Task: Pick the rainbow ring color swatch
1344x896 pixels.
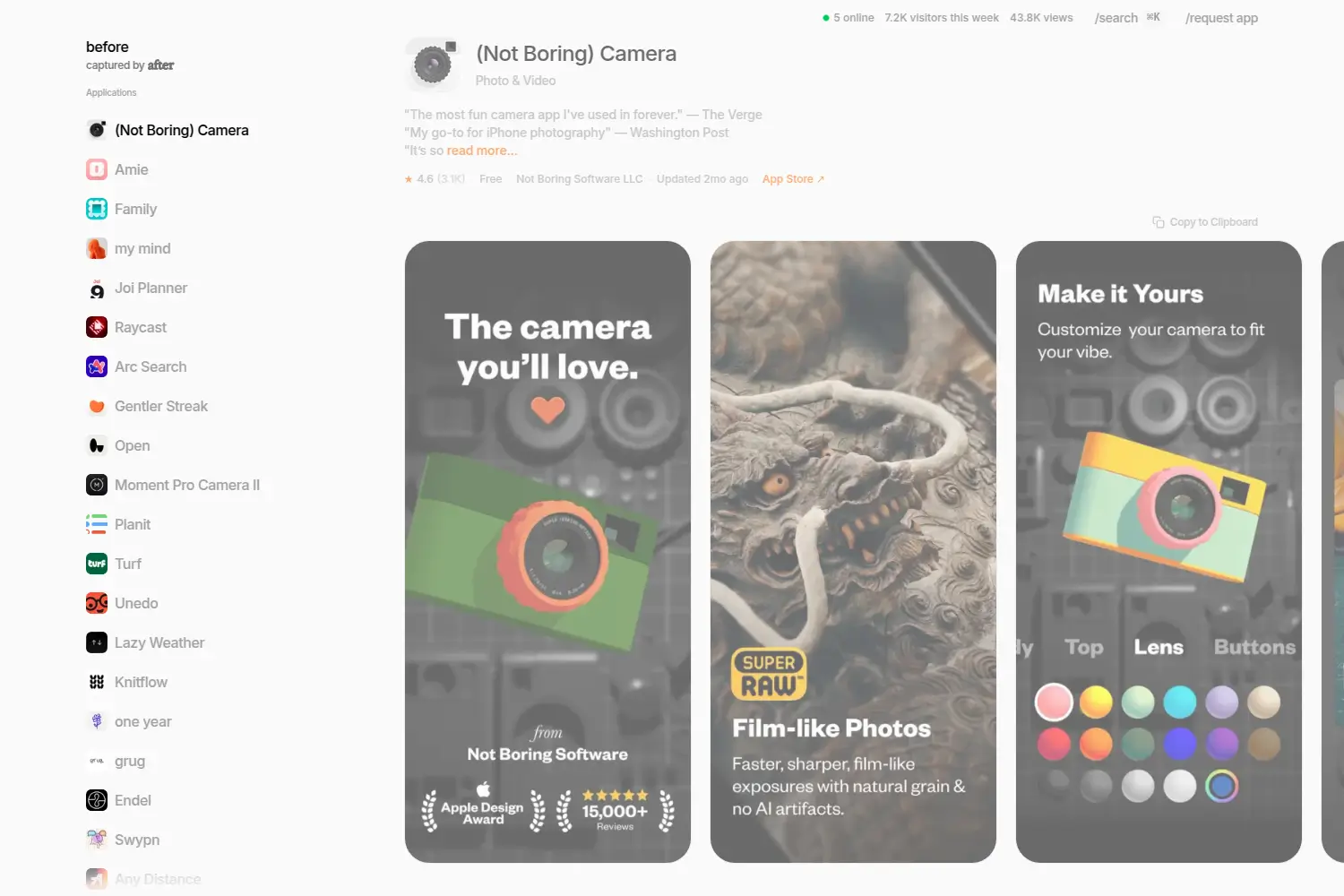Action: tap(1222, 786)
